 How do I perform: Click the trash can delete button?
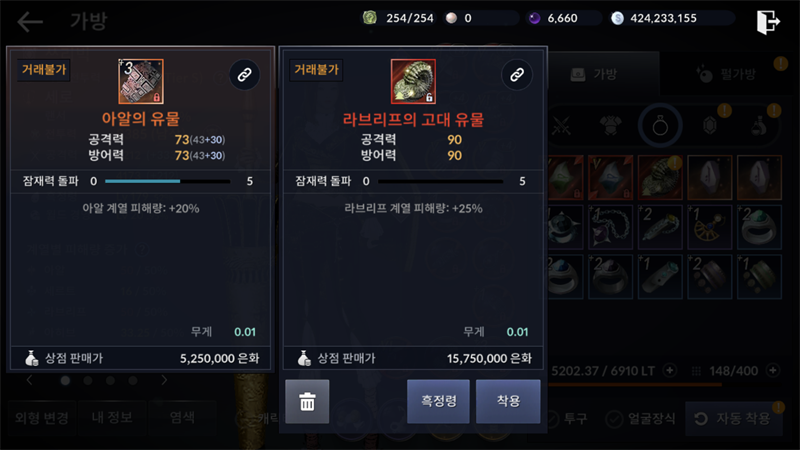click(x=307, y=402)
